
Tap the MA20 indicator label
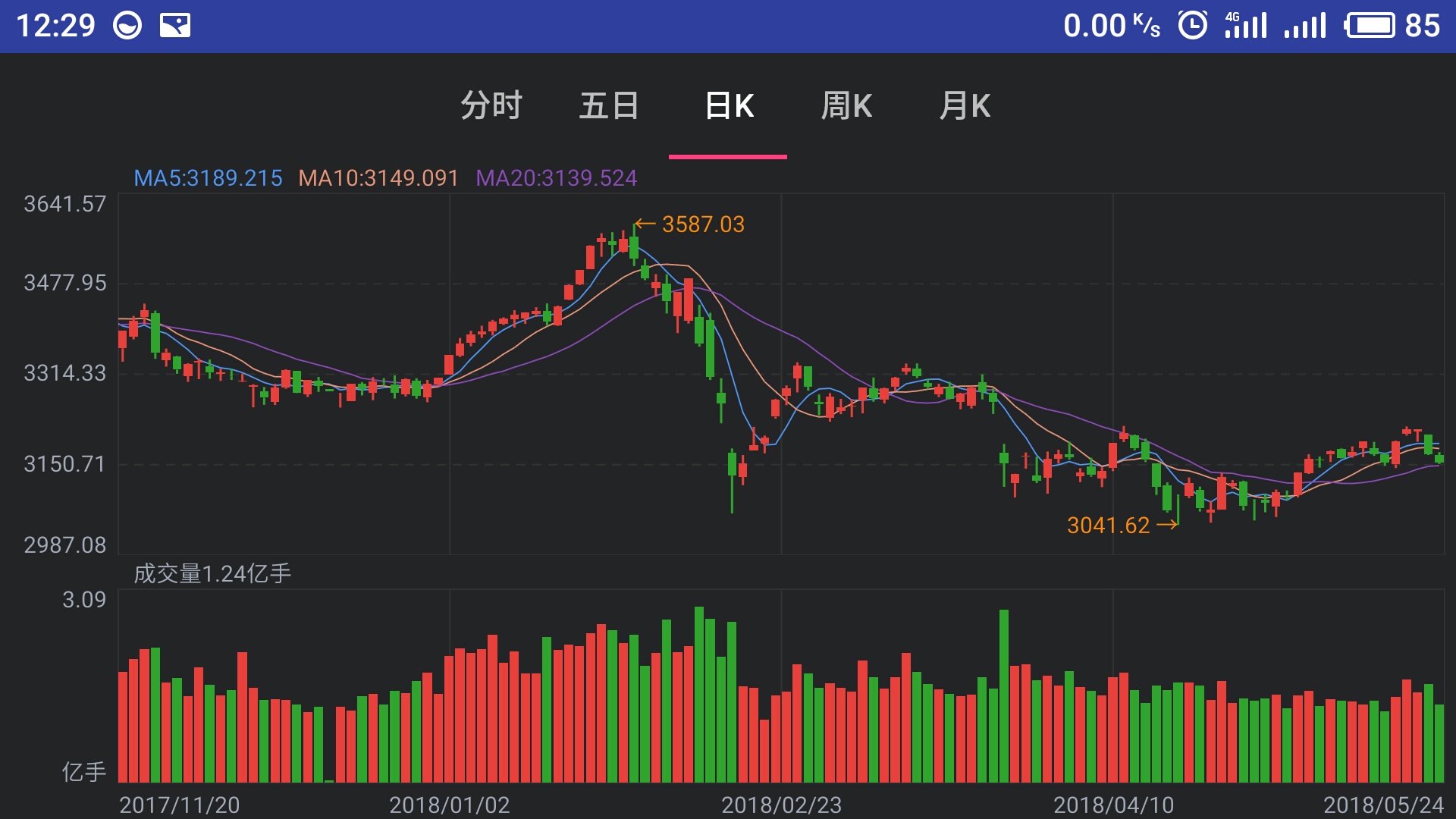pos(556,178)
